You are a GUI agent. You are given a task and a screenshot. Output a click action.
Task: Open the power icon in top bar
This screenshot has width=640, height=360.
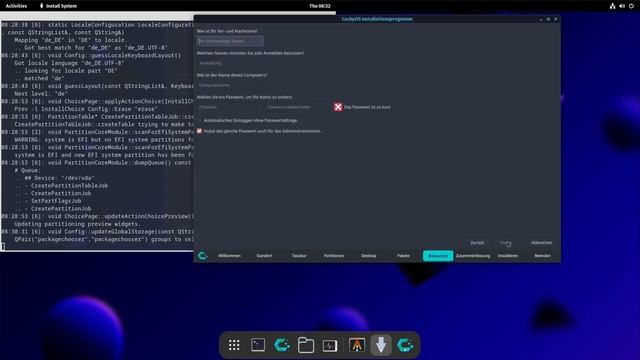pyautogui.click(x=631, y=6)
